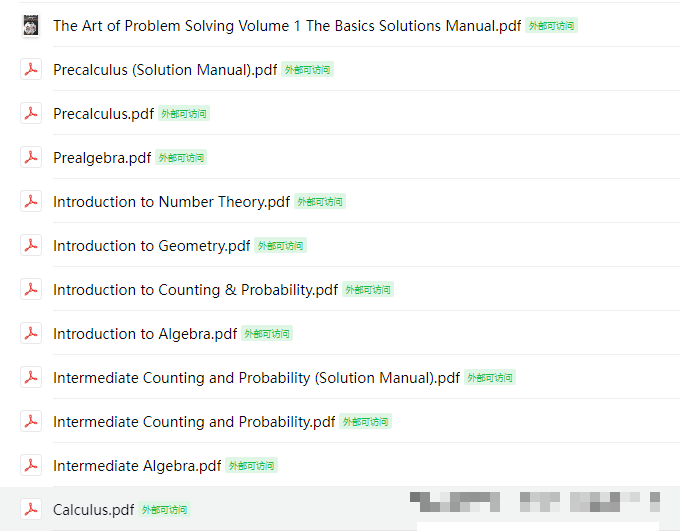The height and width of the screenshot is (532, 680).
Task: Select the PDF icon for Prealgebra.pdf
Action: click(x=31, y=157)
